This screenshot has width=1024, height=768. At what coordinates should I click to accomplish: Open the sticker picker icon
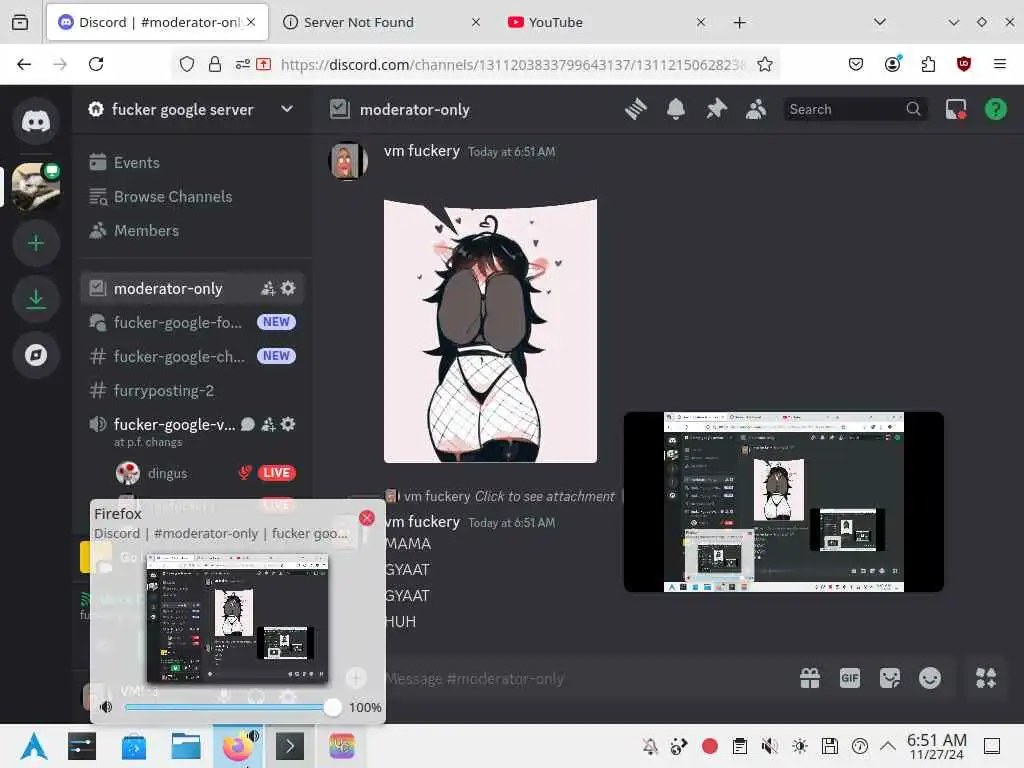889,679
